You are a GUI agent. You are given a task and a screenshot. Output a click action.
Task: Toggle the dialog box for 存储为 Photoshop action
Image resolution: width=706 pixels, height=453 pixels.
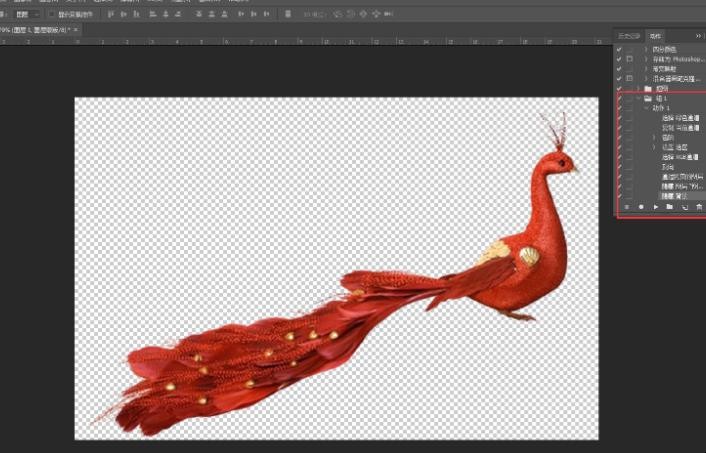point(629,59)
